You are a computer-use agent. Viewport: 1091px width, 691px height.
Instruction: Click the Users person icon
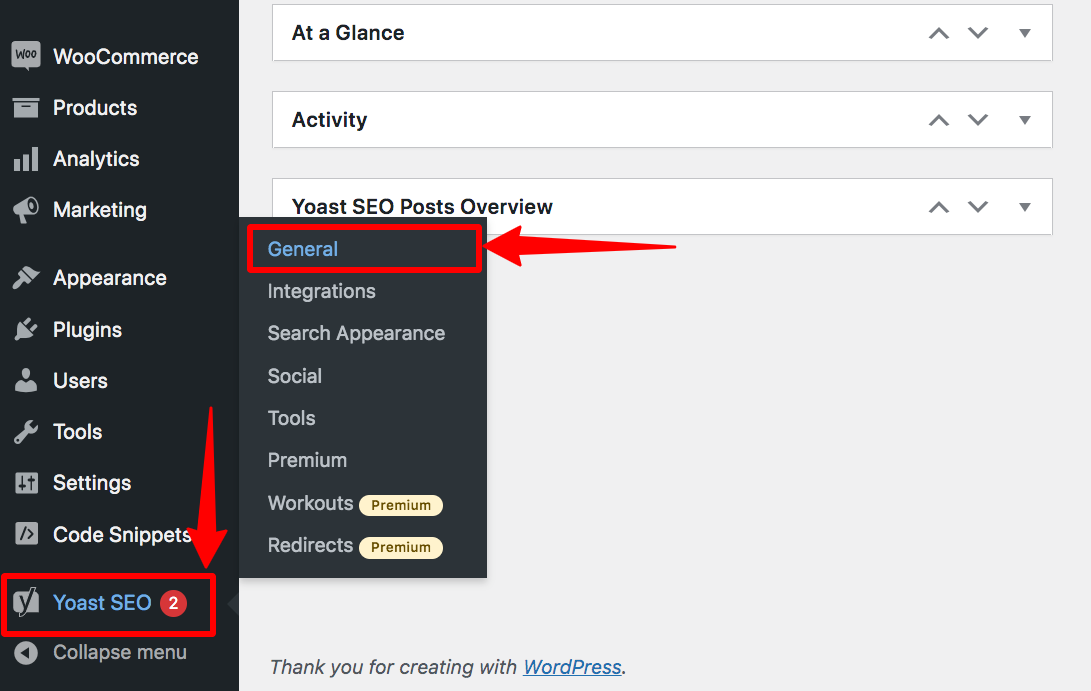pos(26,381)
